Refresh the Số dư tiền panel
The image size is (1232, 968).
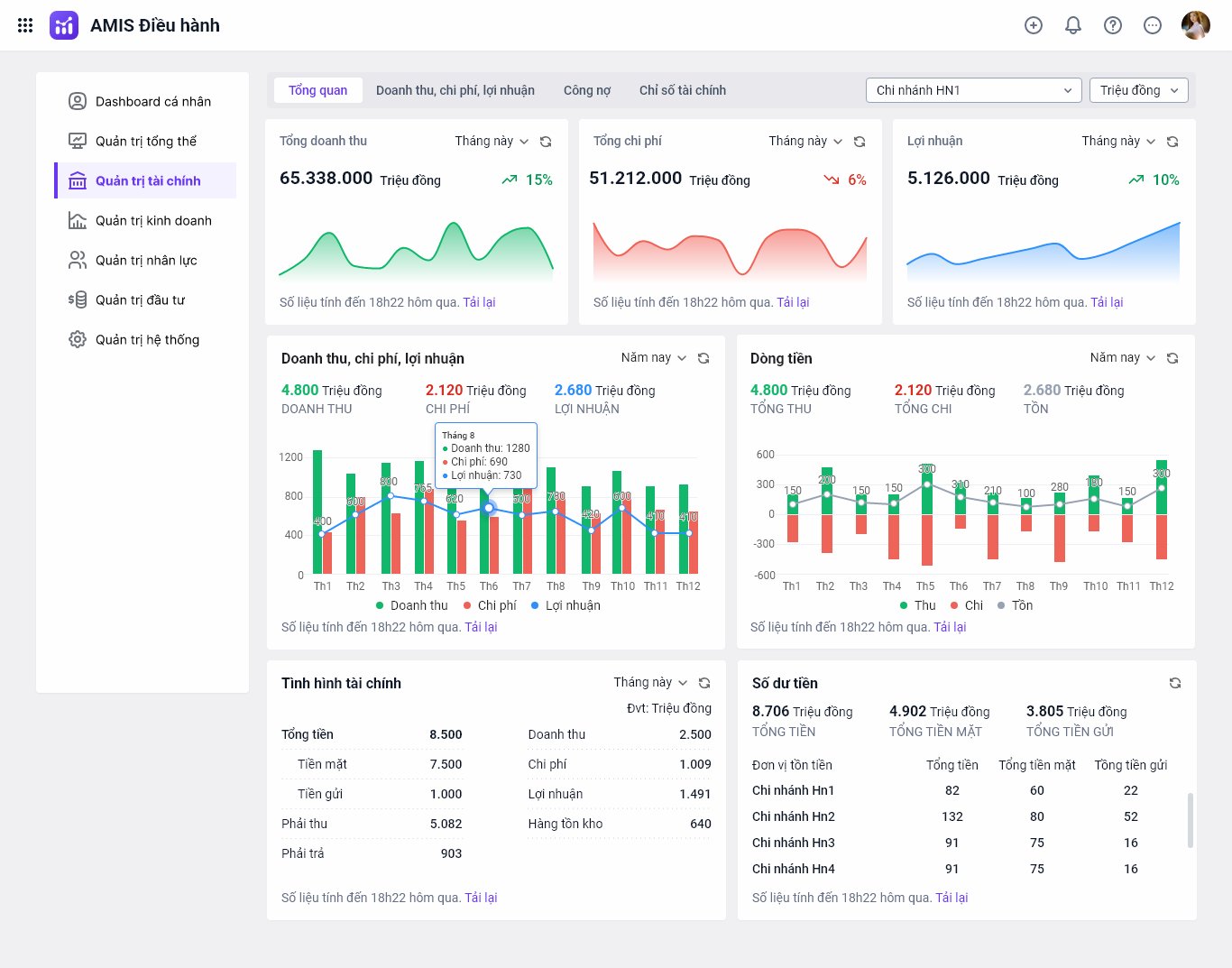[x=1175, y=683]
